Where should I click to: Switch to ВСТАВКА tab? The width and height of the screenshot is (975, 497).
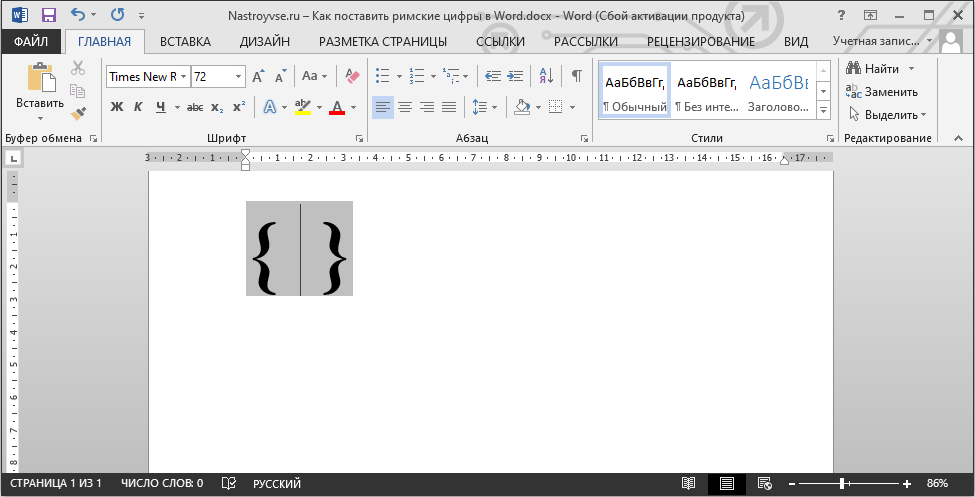[185, 42]
